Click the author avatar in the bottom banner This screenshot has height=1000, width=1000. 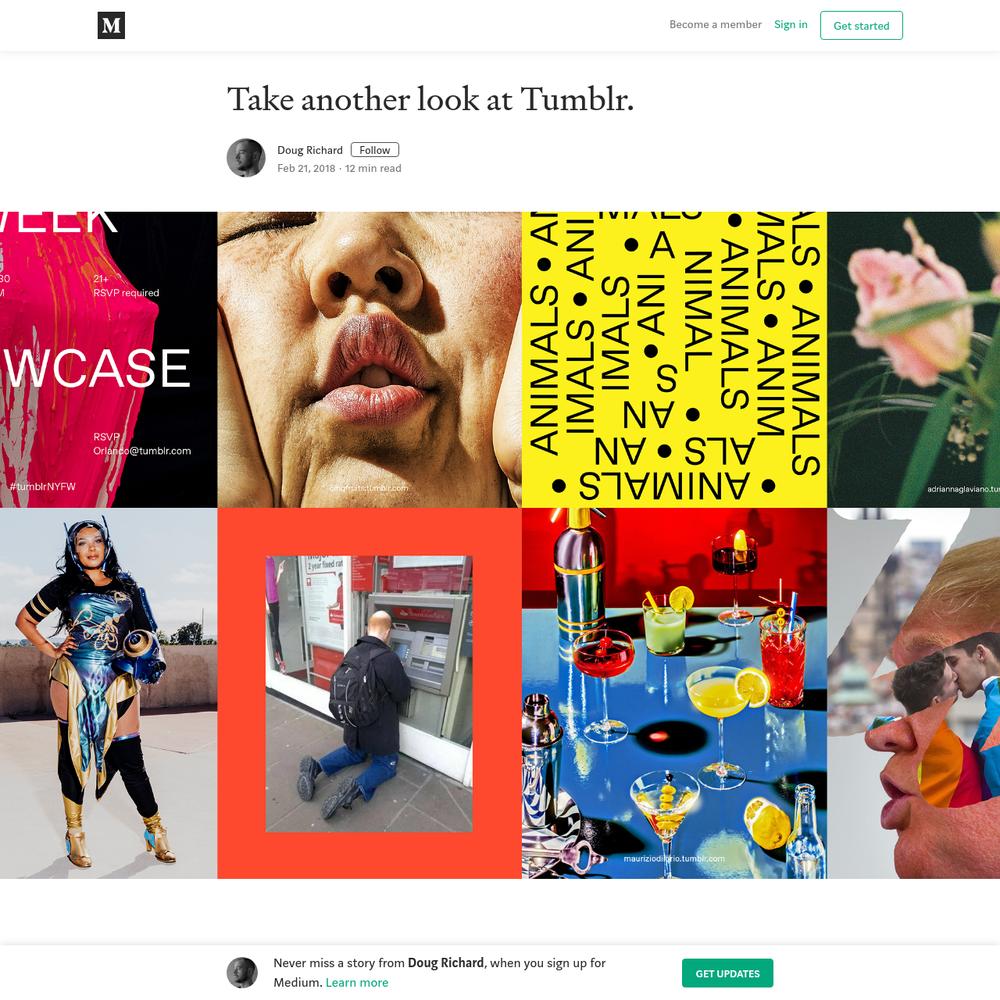click(x=242, y=973)
